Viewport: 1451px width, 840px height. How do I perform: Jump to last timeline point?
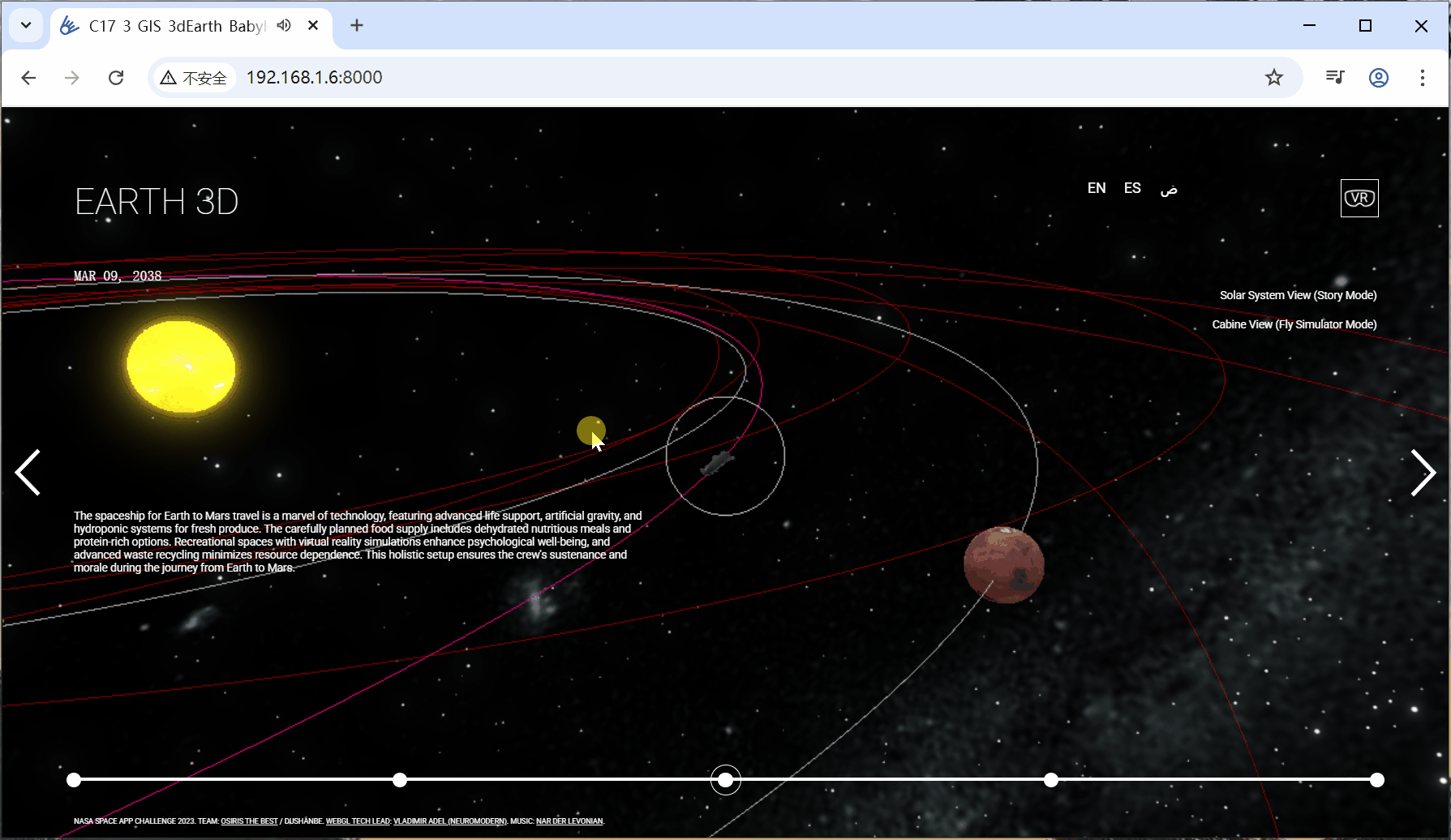pos(1377,780)
